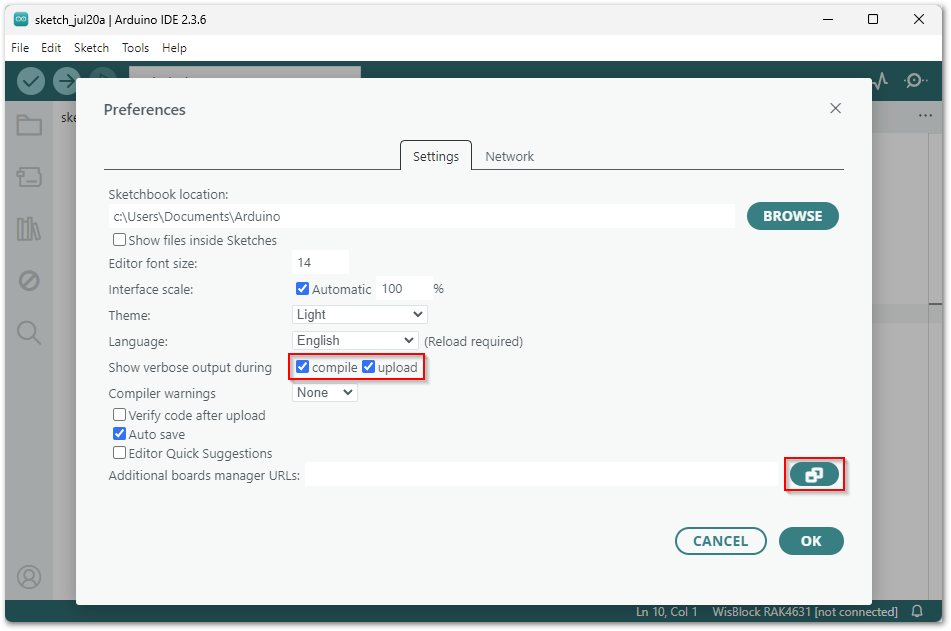This screenshot has width=951, height=631.
Task: Enable Editor Quick Suggestions
Action: (119, 453)
